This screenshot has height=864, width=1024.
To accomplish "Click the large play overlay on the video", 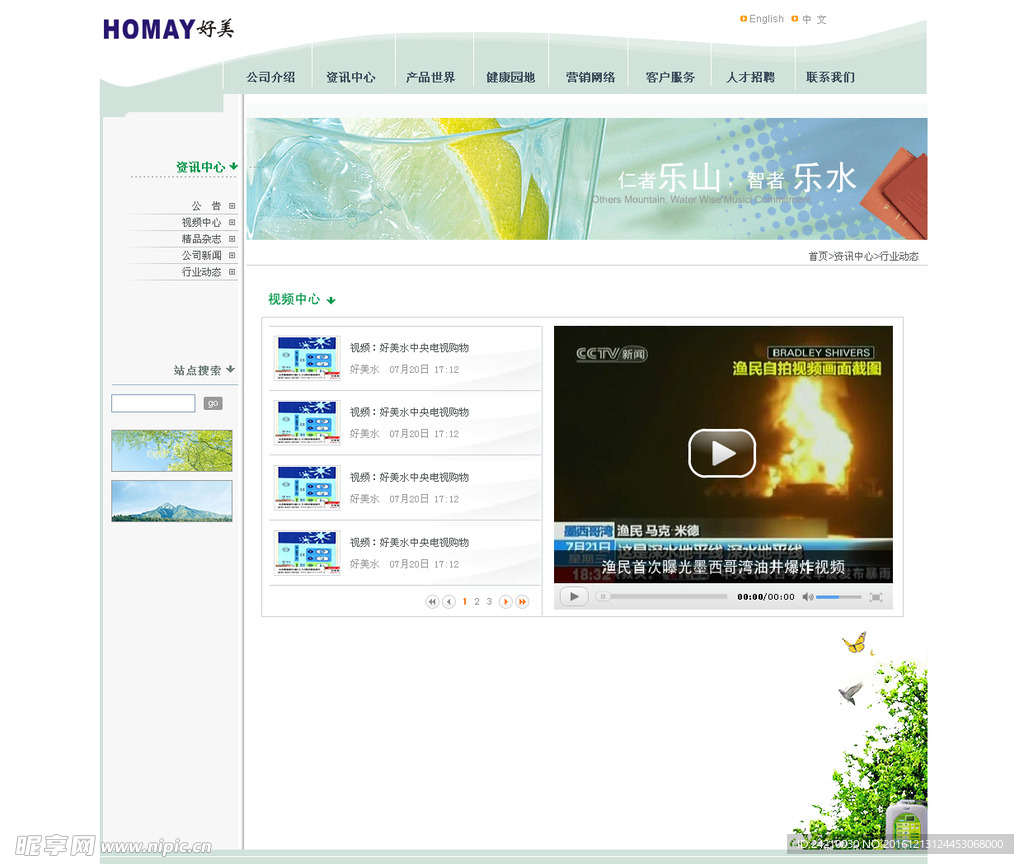I will [x=721, y=453].
